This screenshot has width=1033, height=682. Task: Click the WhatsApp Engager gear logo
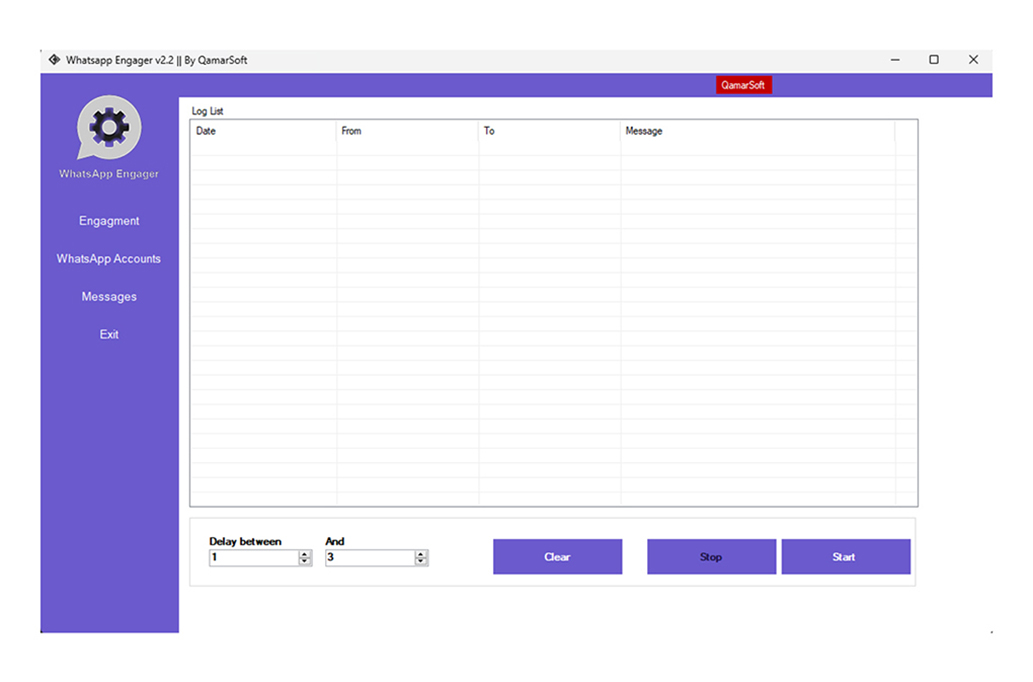(x=109, y=127)
